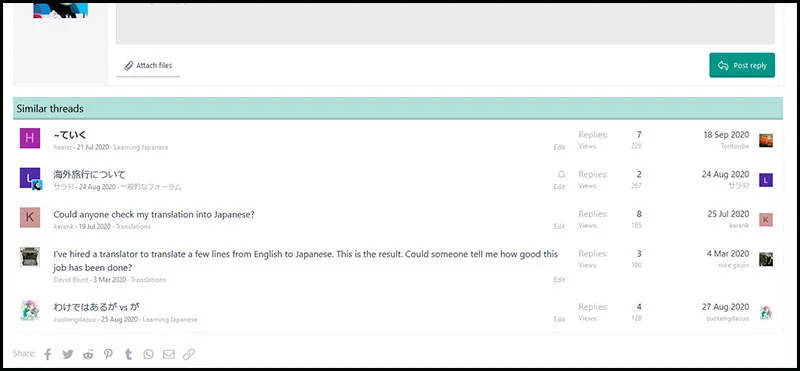Share thread via Twitter icon

(x=68, y=354)
